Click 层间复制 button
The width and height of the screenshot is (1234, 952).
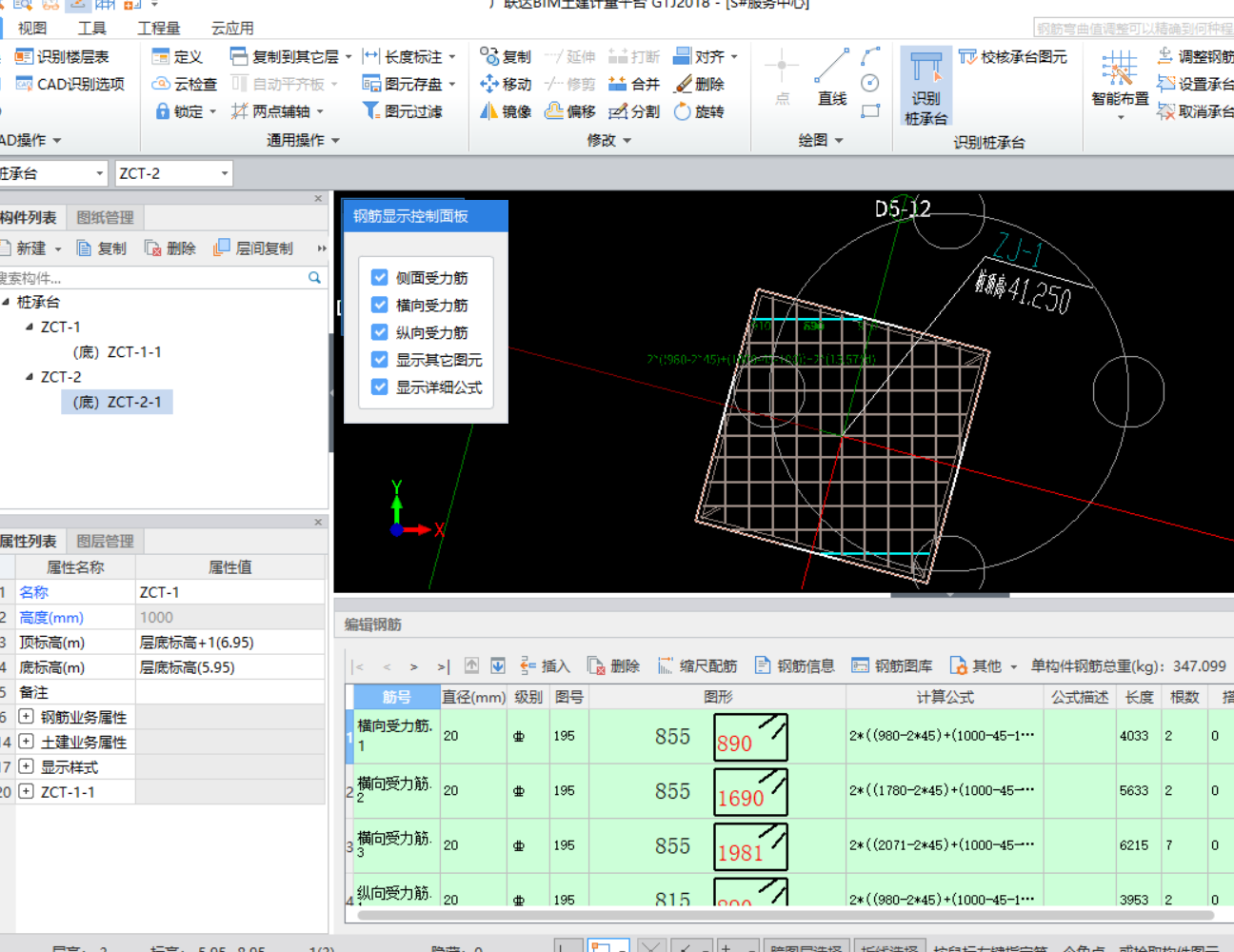252,248
